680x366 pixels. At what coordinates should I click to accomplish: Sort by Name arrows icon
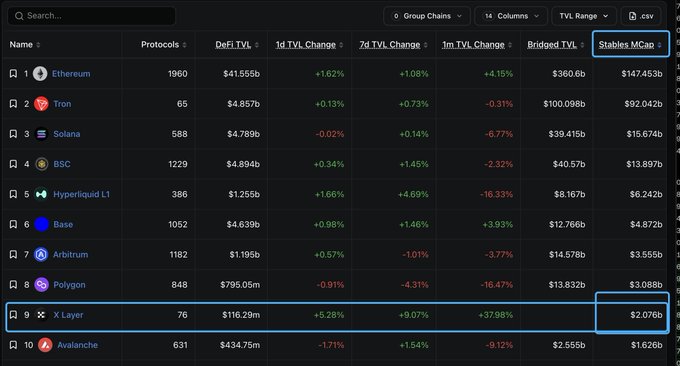pos(38,45)
